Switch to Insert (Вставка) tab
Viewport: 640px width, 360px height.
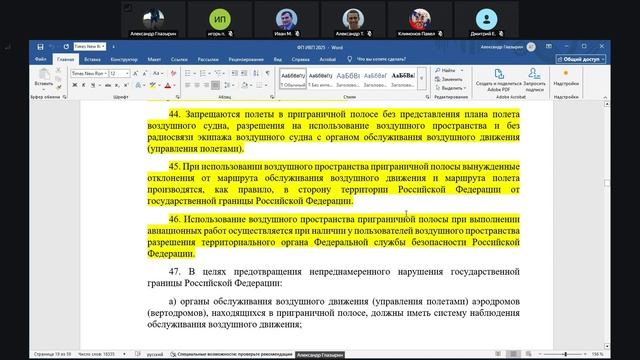(x=92, y=59)
